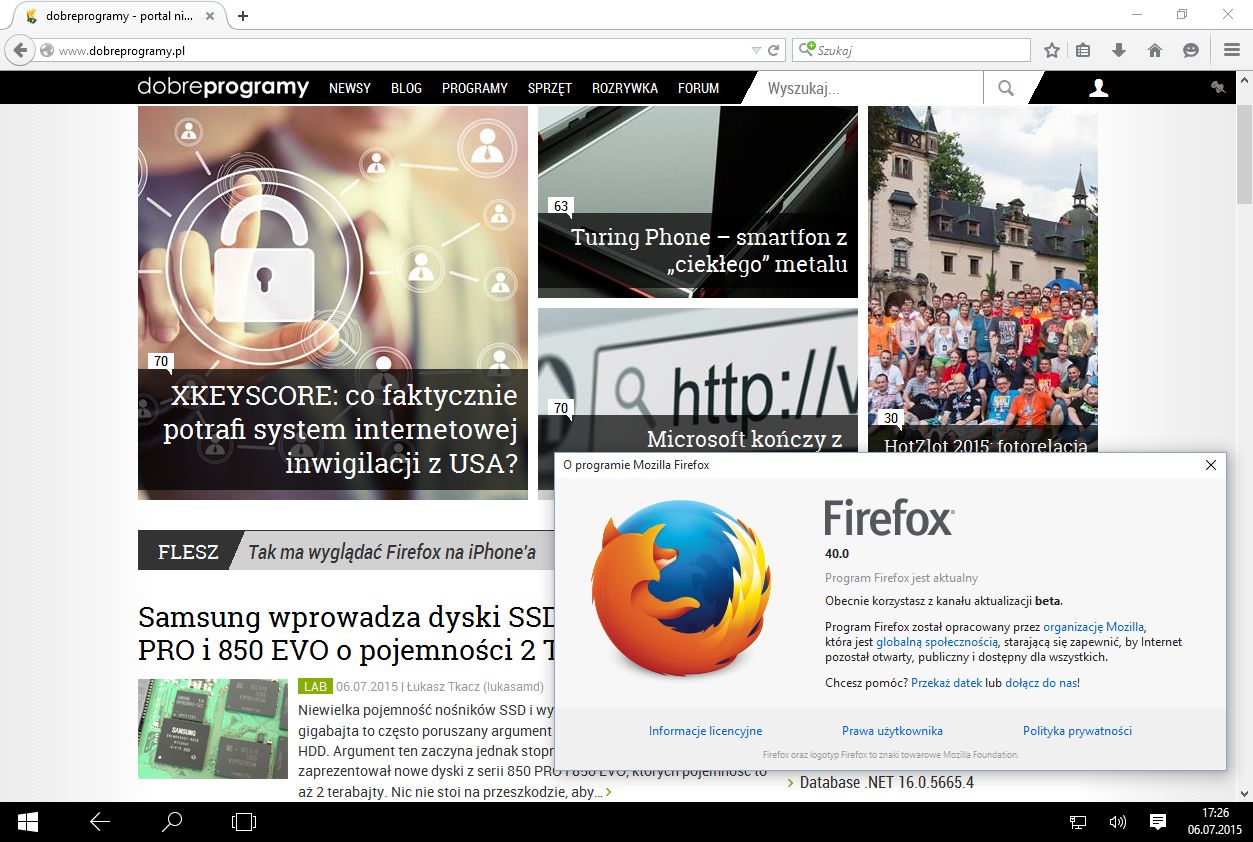This screenshot has width=1253, height=842.
Task: Bookmark this page with the star icon
Action: pyautogui.click(x=1051, y=50)
